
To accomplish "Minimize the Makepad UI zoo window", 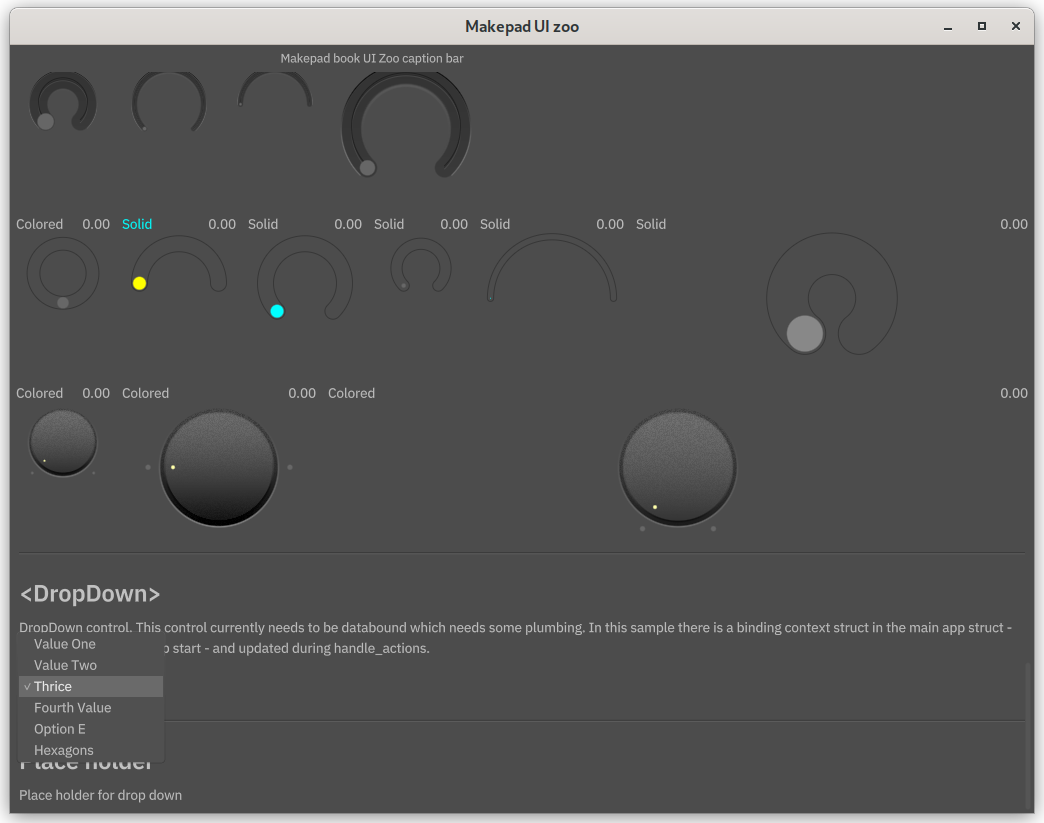I will (x=947, y=26).
